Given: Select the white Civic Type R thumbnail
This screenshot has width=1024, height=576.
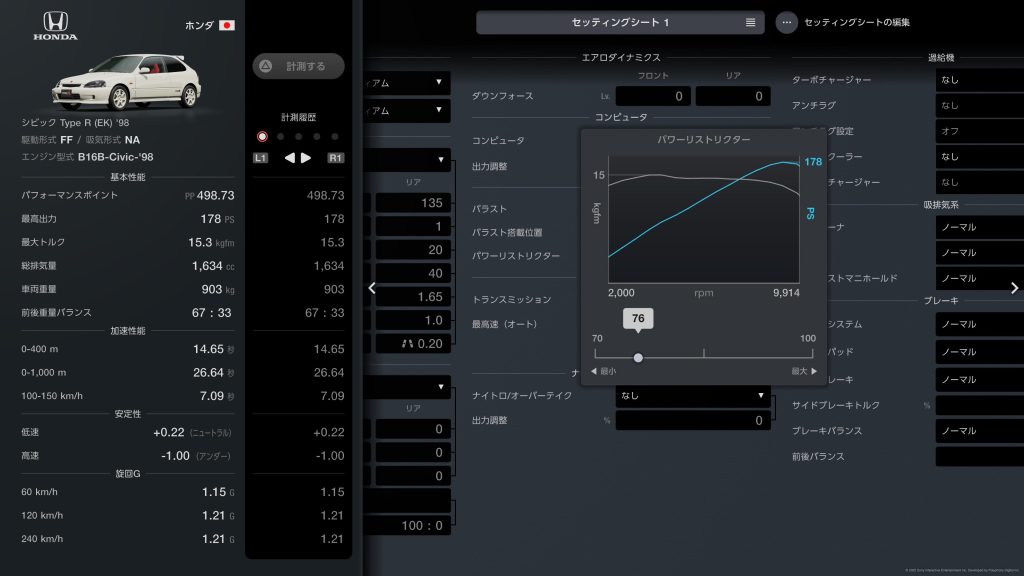Looking at the screenshot, I should tap(127, 82).
